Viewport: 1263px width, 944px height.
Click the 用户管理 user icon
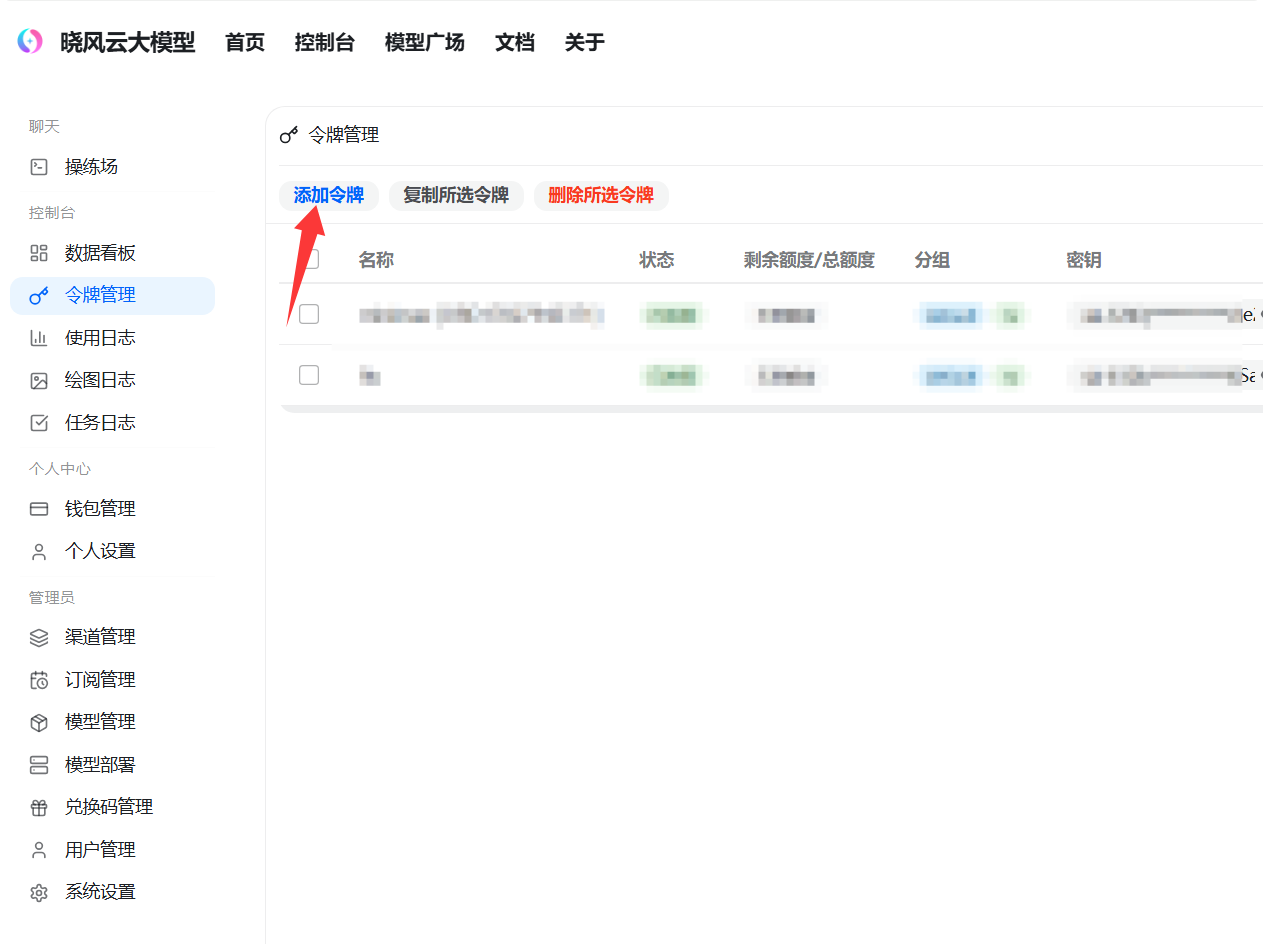point(39,850)
